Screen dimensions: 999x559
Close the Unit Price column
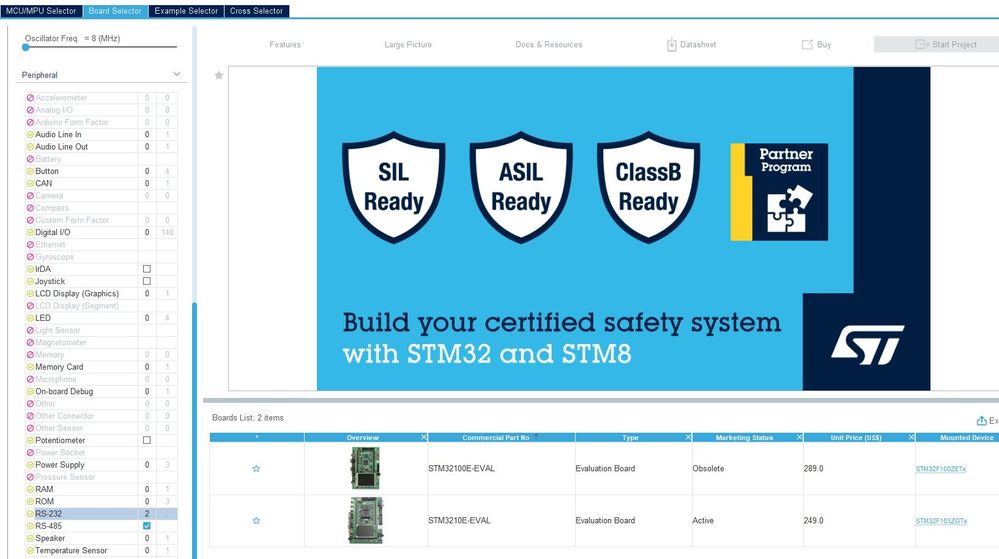pyautogui.click(x=911, y=437)
